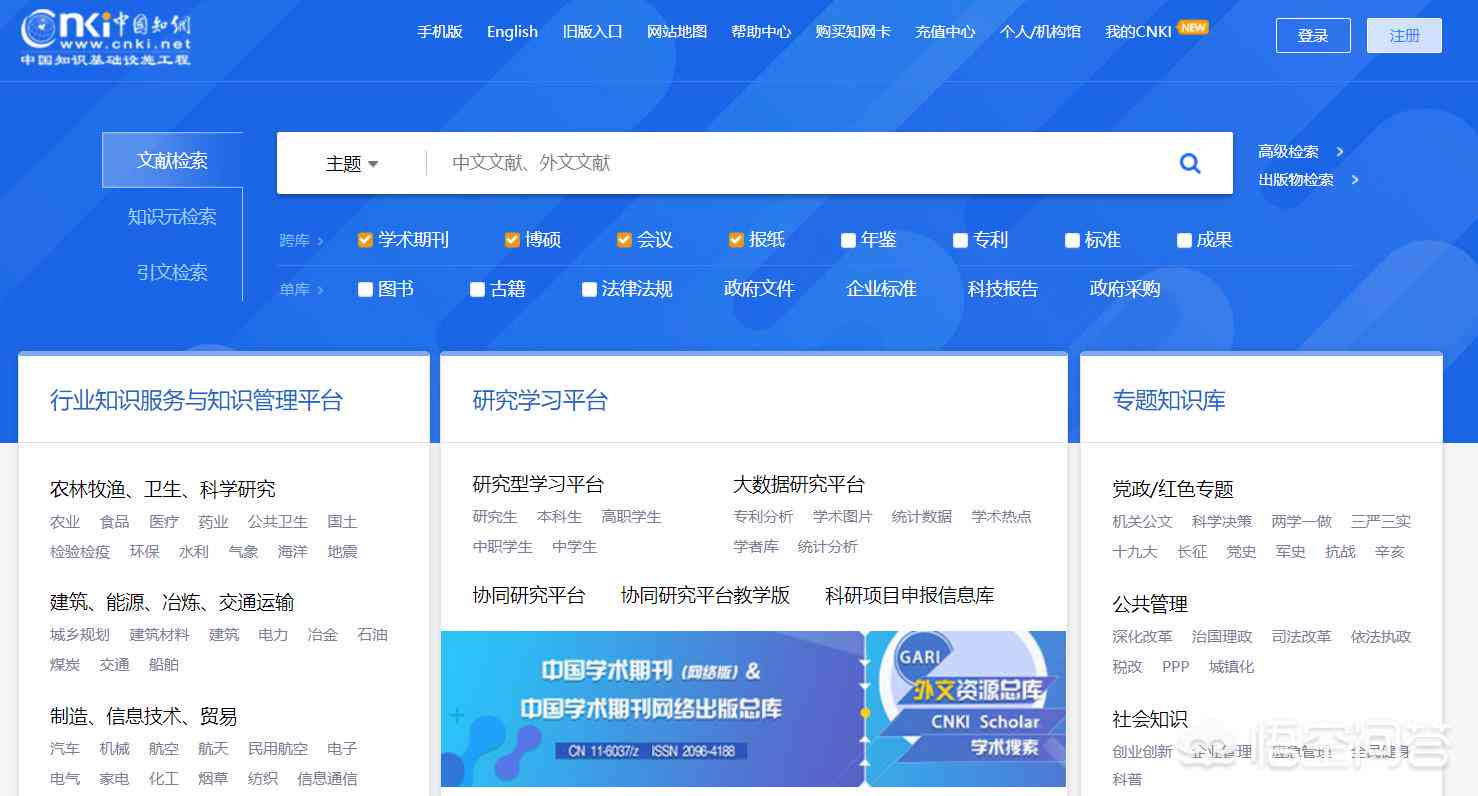Open 充值中心
The height and width of the screenshot is (796, 1478).
coord(945,31)
